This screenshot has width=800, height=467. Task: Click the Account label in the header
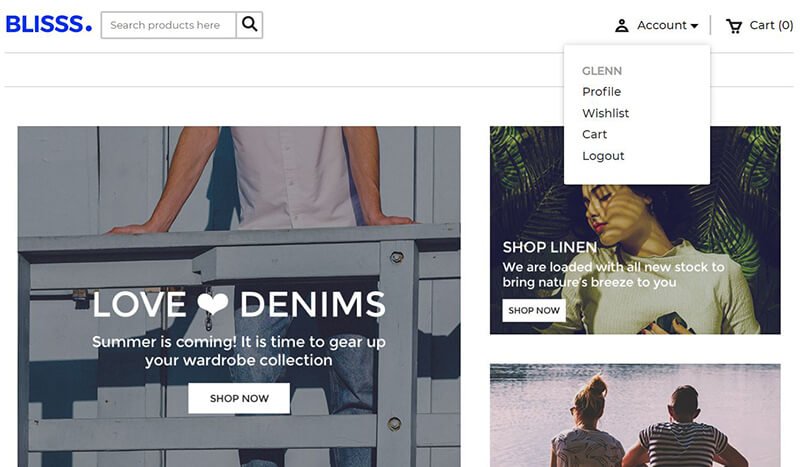coord(661,25)
